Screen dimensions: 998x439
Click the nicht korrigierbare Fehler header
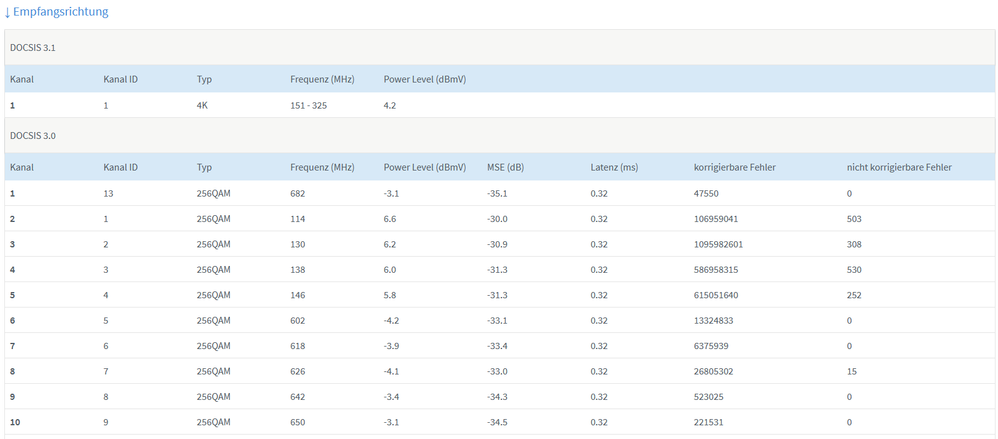[899, 167]
